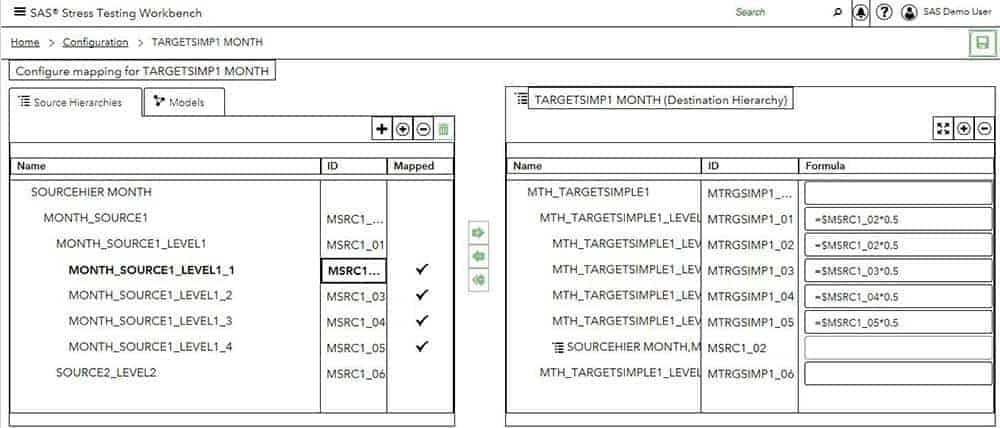Click the formula field containing =$MSRC1_04*0.5
The width and height of the screenshot is (1000, 428).
898,297
